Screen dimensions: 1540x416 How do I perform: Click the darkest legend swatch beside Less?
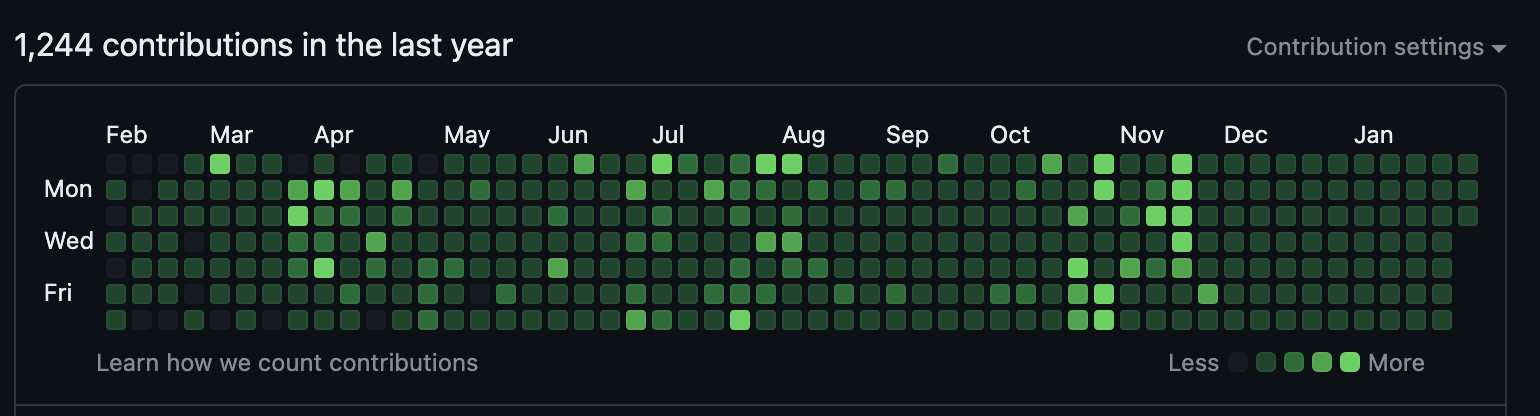[1238, 362]
